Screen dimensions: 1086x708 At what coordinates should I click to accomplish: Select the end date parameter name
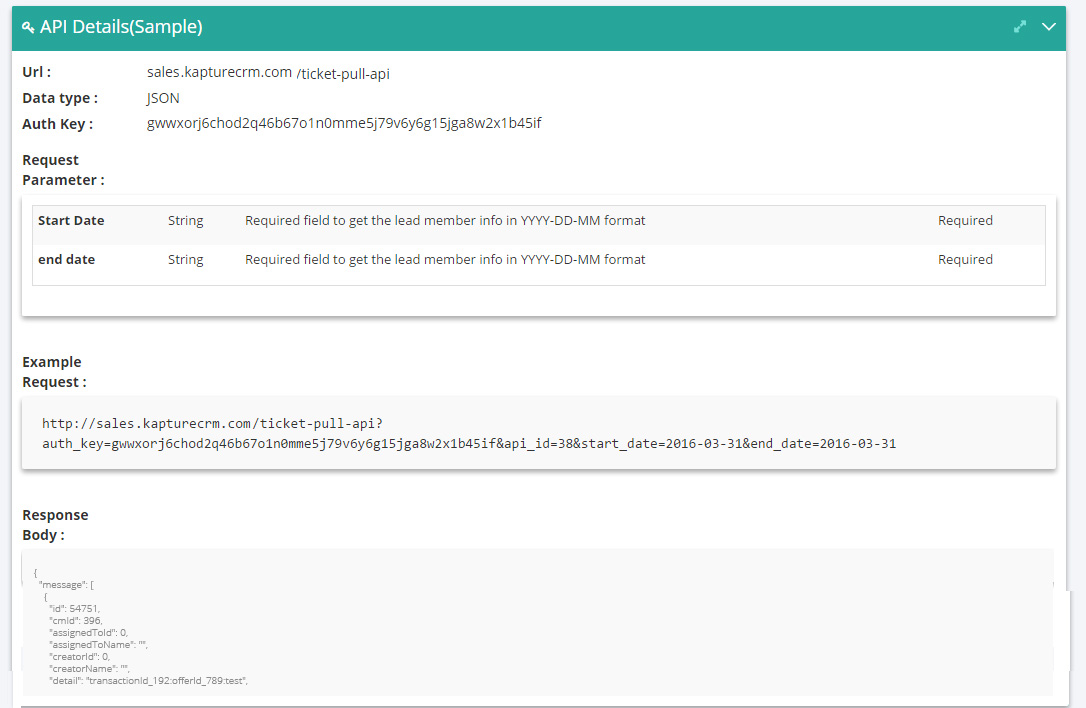click(x=66, y=259)
